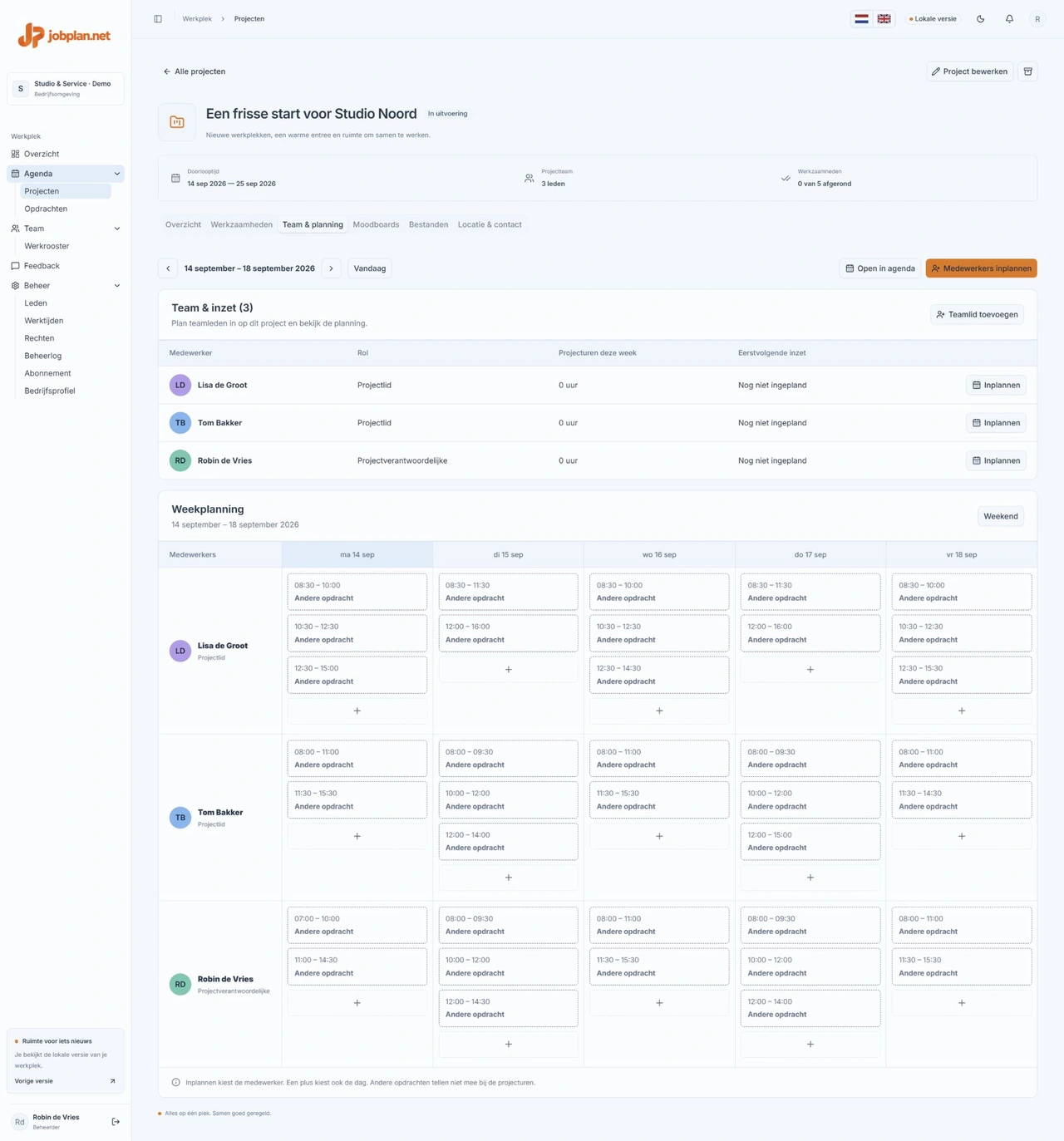Add shift for Tom Bakker on wo 16 sep
This screenshot has height=1141, width=1064.
pyautogui.click(x=659, y=836)
